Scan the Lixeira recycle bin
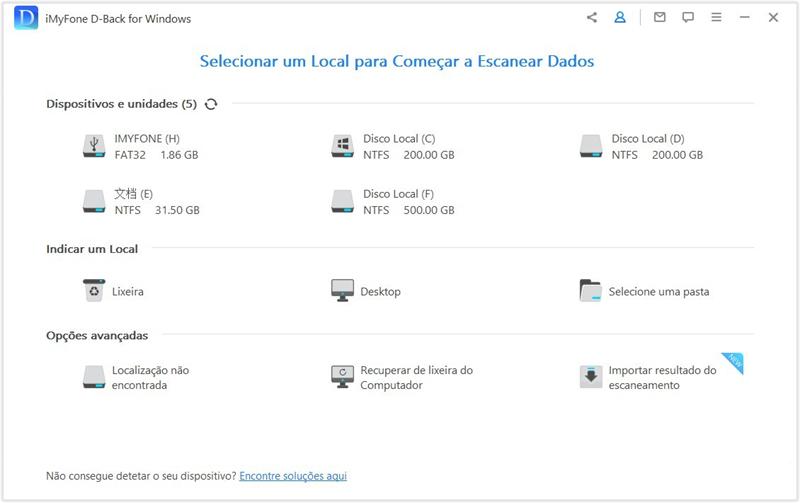 point(114,291)
